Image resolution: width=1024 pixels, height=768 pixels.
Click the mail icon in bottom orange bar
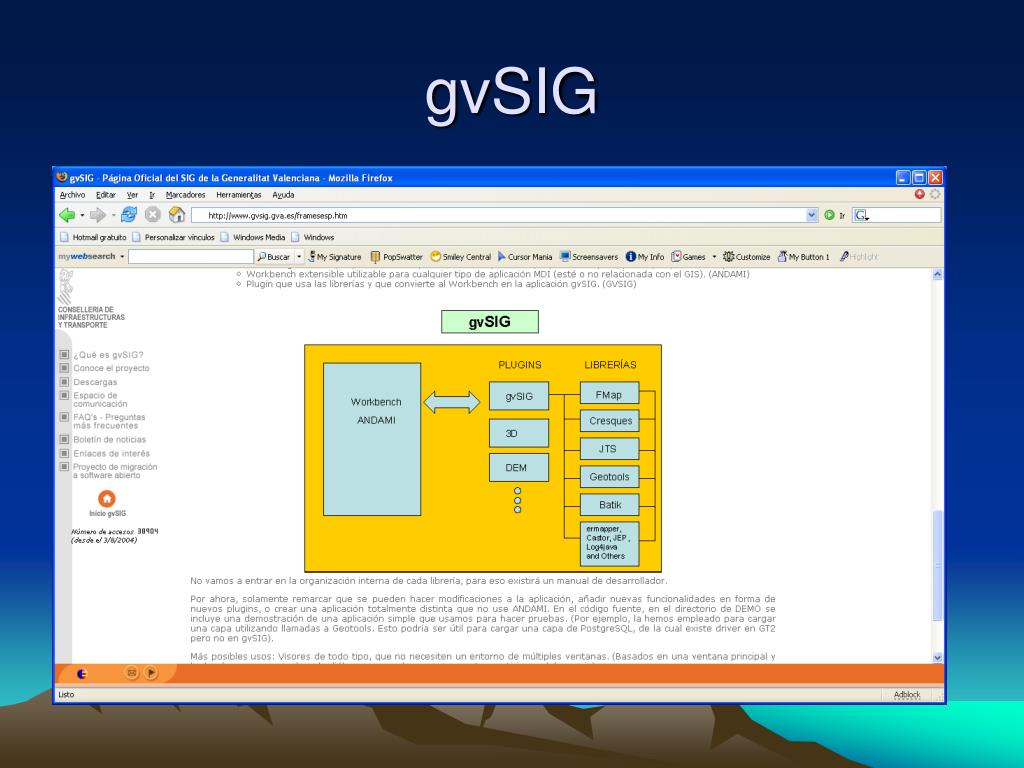point(131,672)
